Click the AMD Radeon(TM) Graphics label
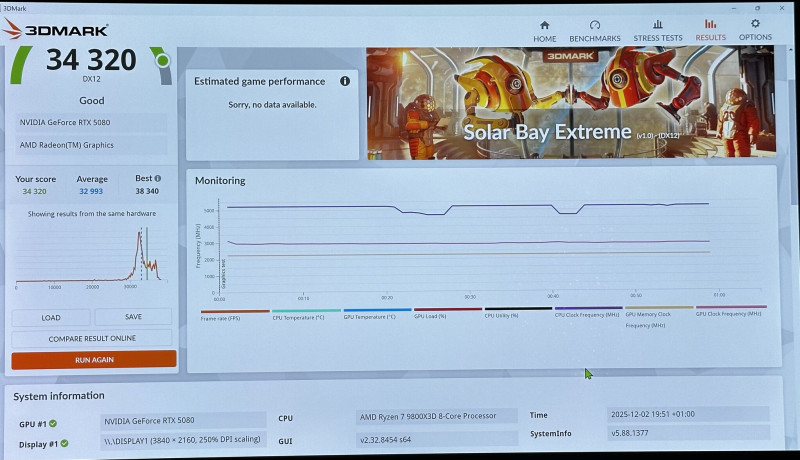Viewport: 800px width, 460px height. [x=91, y=145]
